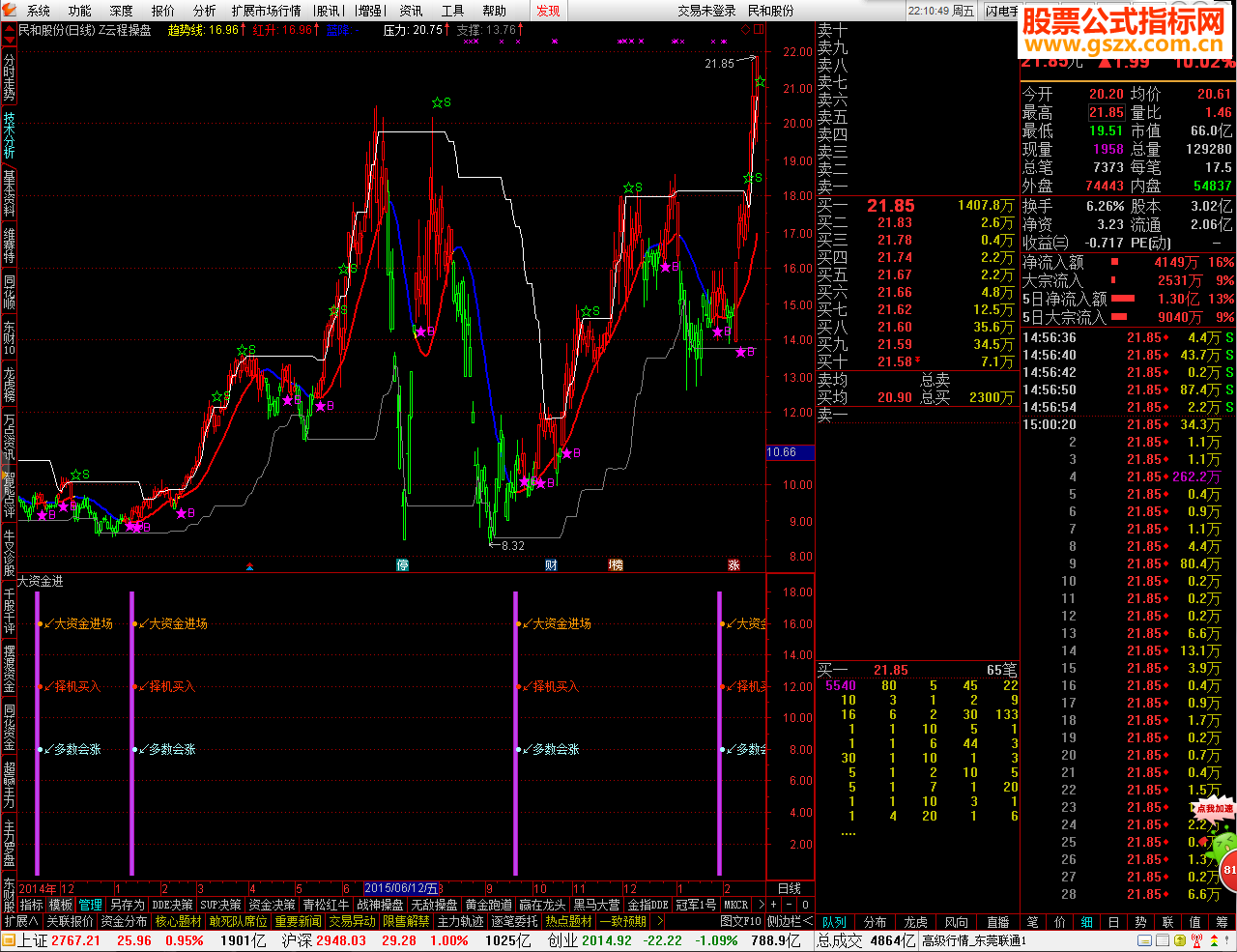Click the 管理 button on indicator bar

coord(91,905)
